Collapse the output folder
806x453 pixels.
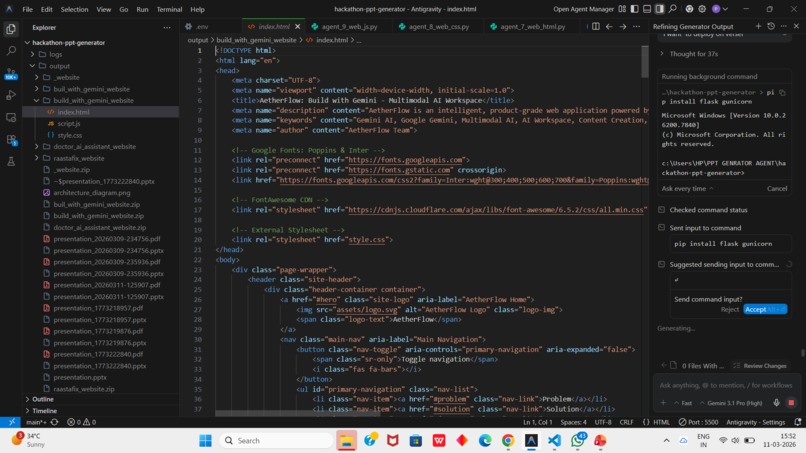32,66
